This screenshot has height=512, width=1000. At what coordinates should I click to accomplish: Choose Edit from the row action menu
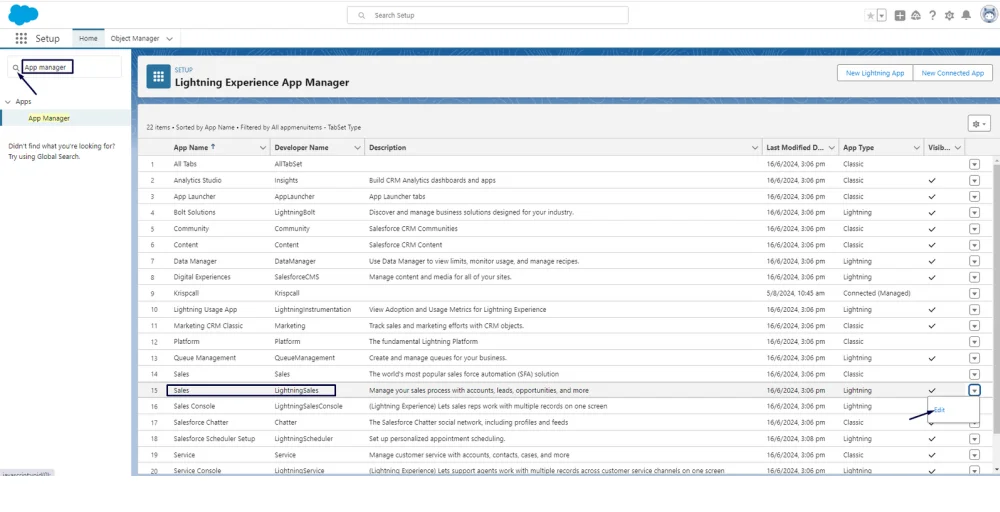pyautogui.click(x=939, y=410)
